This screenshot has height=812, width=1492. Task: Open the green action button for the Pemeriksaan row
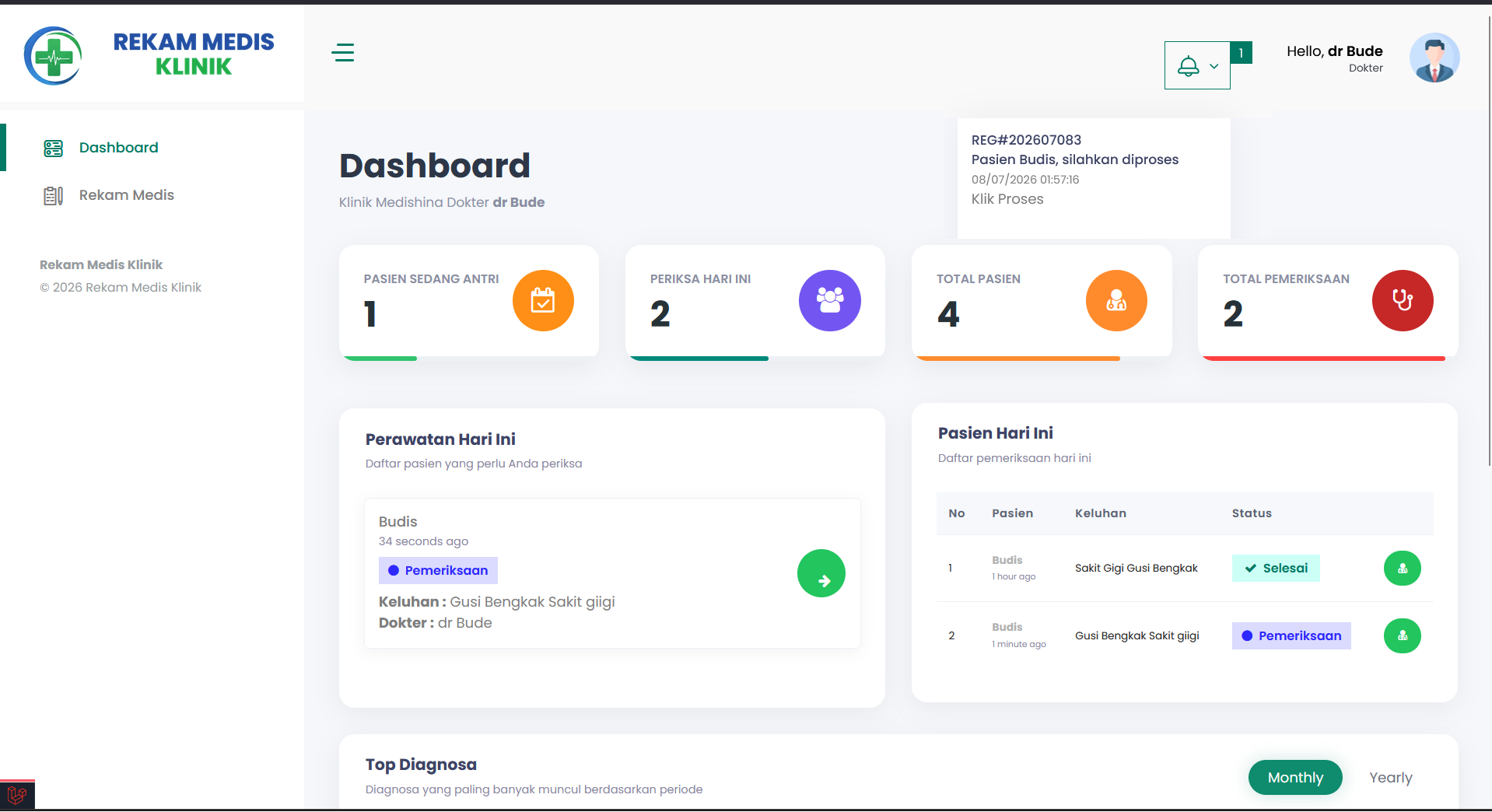click(x=1403, y=635)
